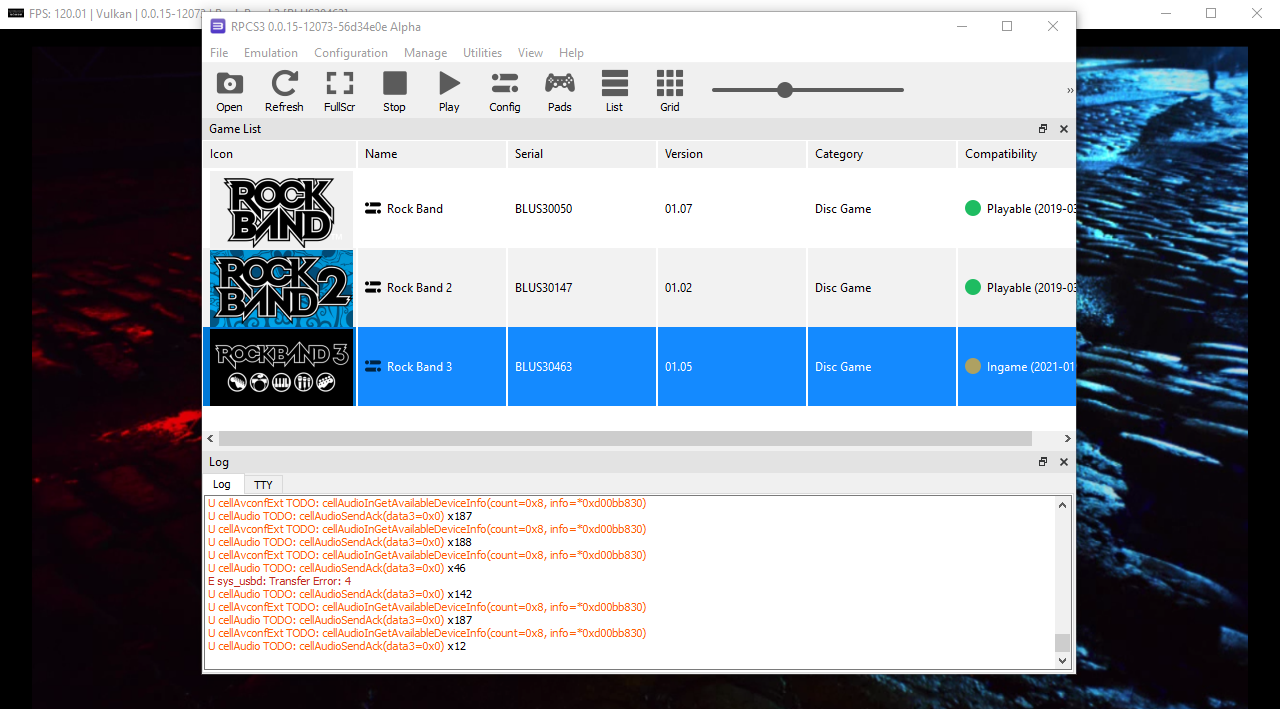The width and height of the screenshot is (1280, 709).
Task: Click game list scroll-right arrow
Action: [x=1067, y=439]
